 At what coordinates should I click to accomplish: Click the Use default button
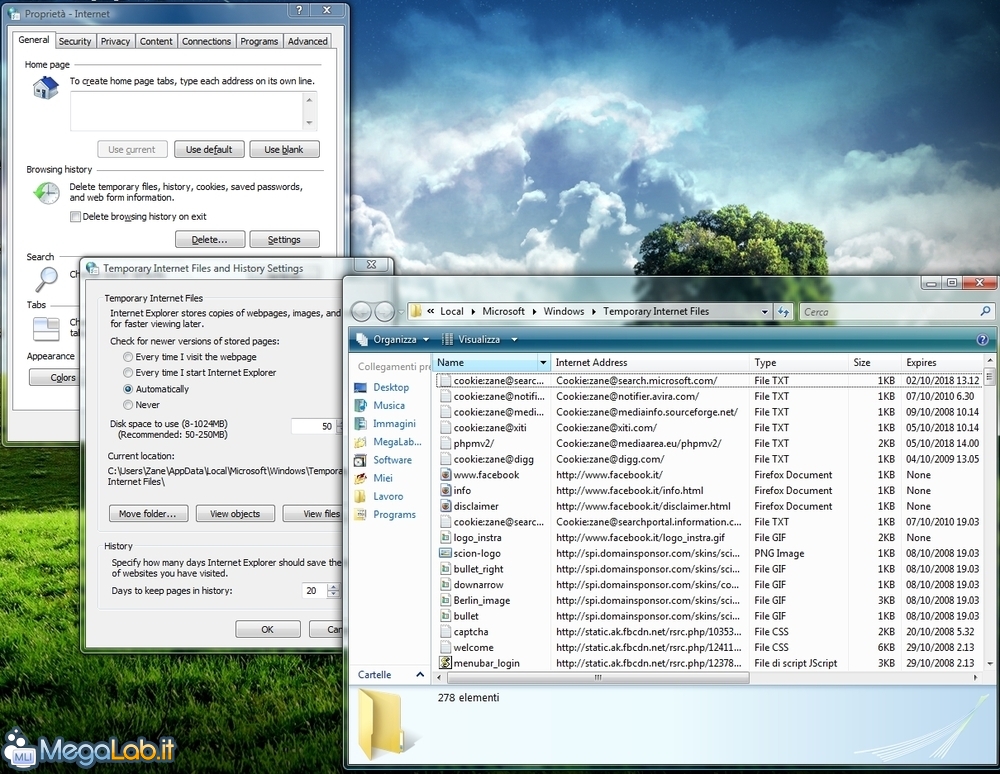click(209, 149)
